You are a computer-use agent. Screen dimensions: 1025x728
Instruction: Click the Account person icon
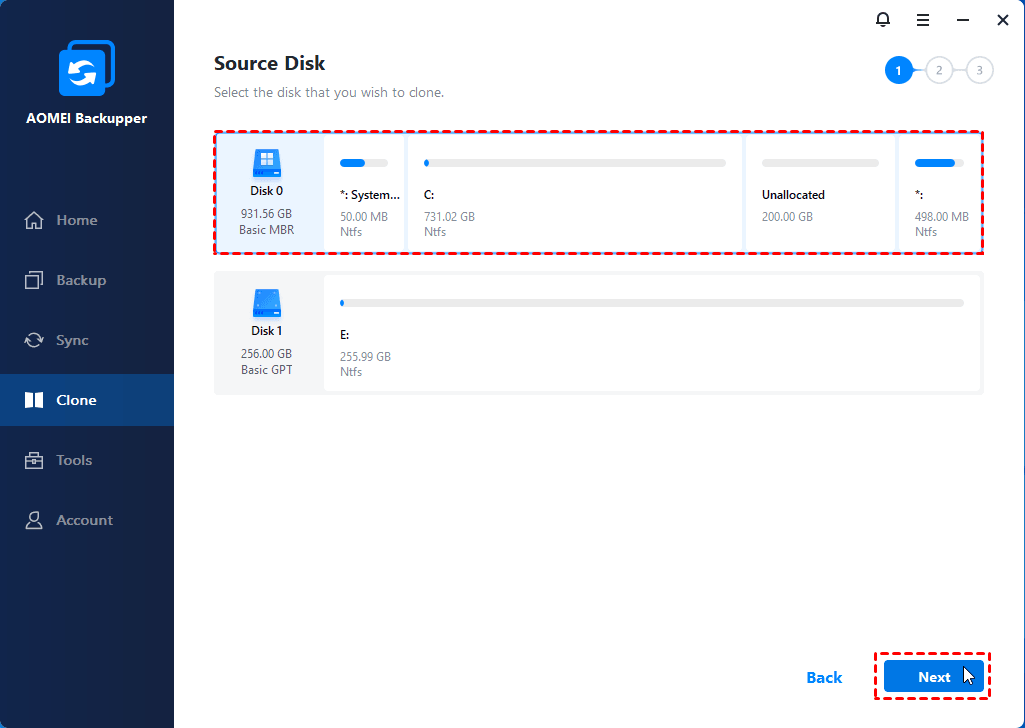coord(35,520)
